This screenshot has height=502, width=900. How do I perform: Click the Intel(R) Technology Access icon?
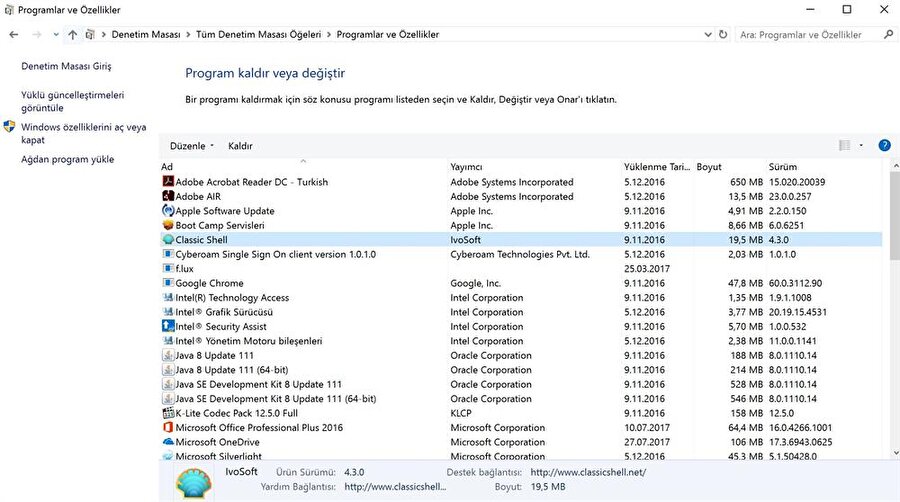[x=168, y=297]
